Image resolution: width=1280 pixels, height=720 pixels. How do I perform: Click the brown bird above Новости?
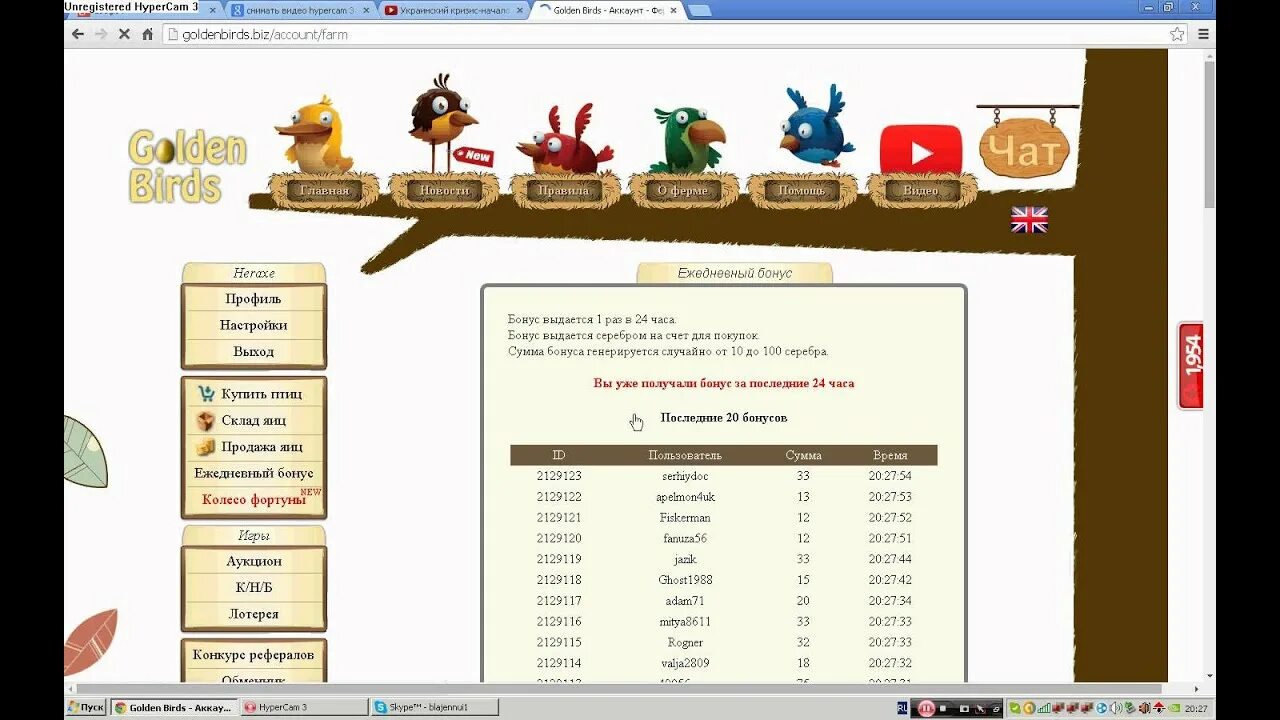(441, 122)
